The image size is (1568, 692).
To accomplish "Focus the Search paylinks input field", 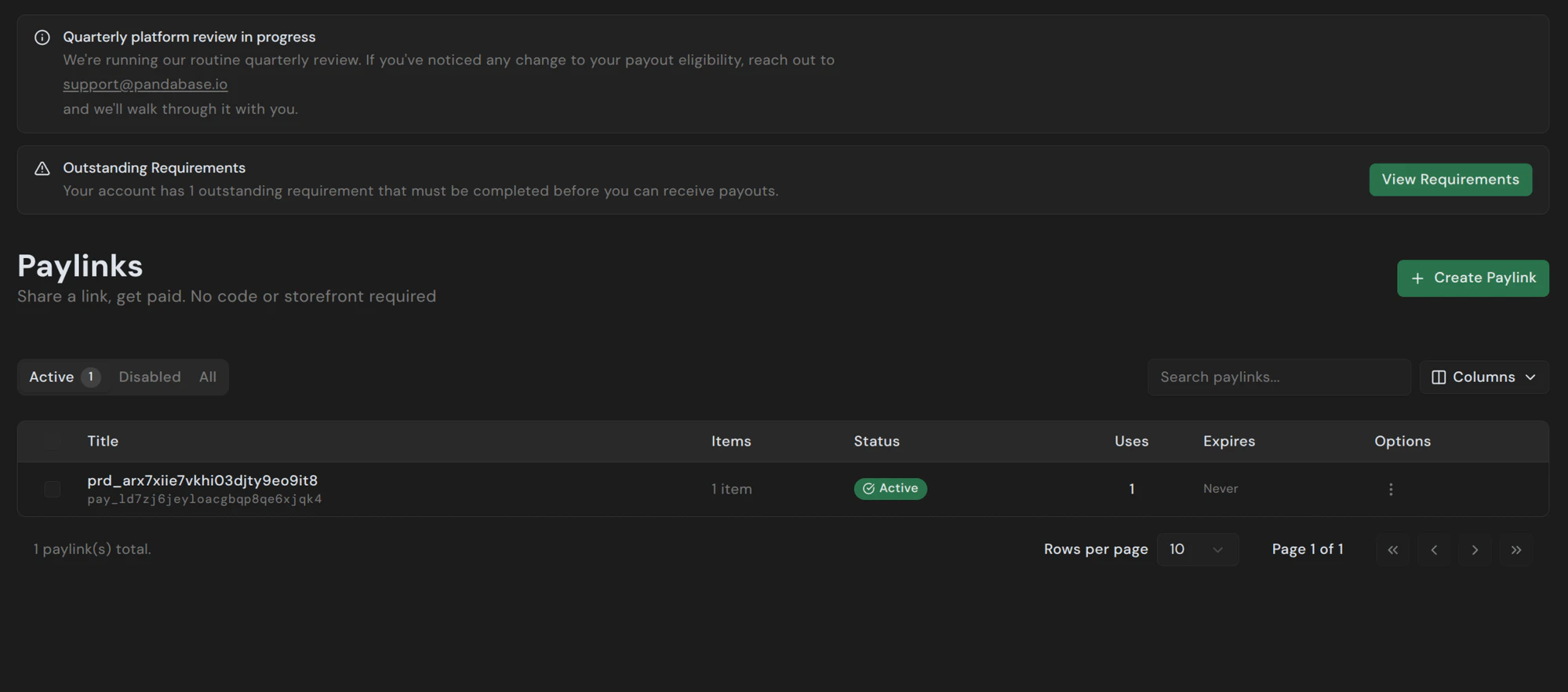I will 1279,377.
